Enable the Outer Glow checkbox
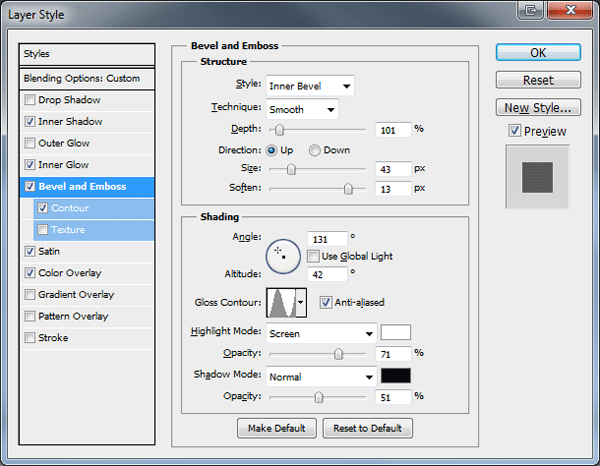 tap(29, 143)
